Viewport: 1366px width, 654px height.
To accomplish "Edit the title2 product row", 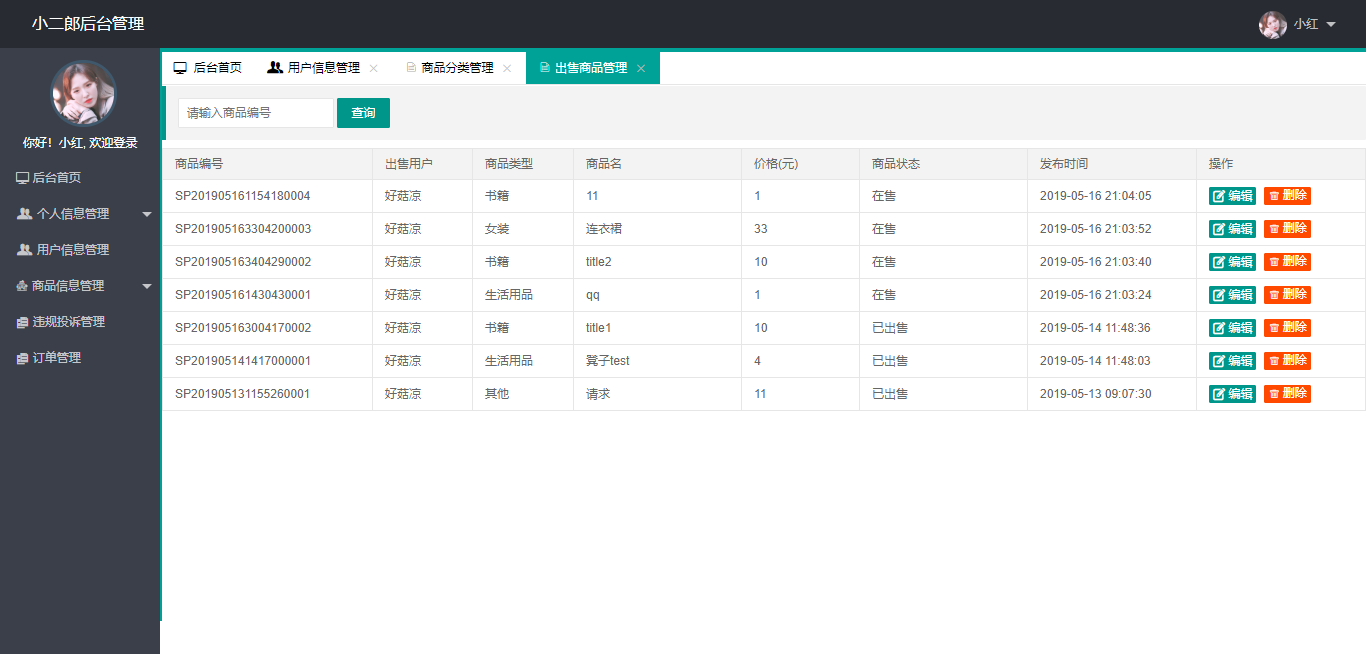I will tap(1232, 262).
